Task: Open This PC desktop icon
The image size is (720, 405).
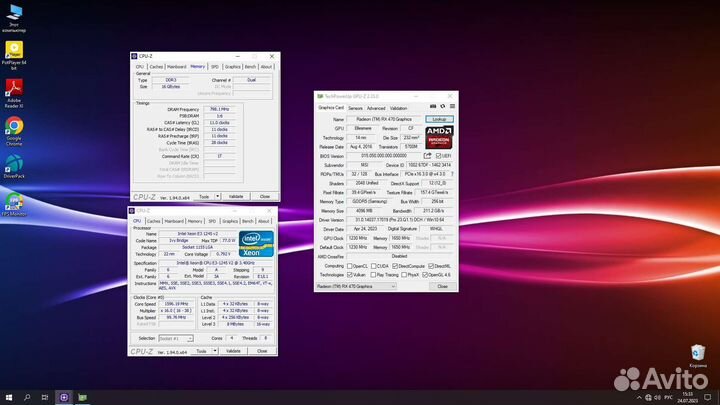Action: [x=14, y=18]
